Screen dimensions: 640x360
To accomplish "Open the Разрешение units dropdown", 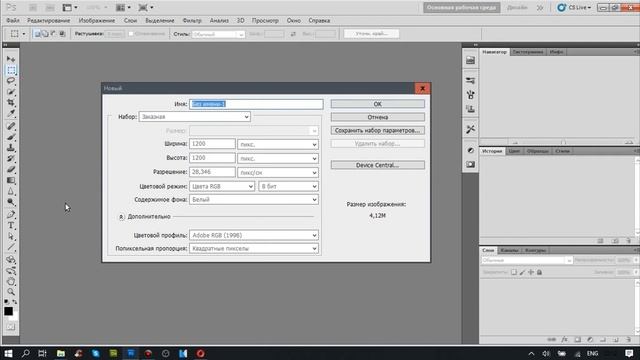I will pos(278,173).
